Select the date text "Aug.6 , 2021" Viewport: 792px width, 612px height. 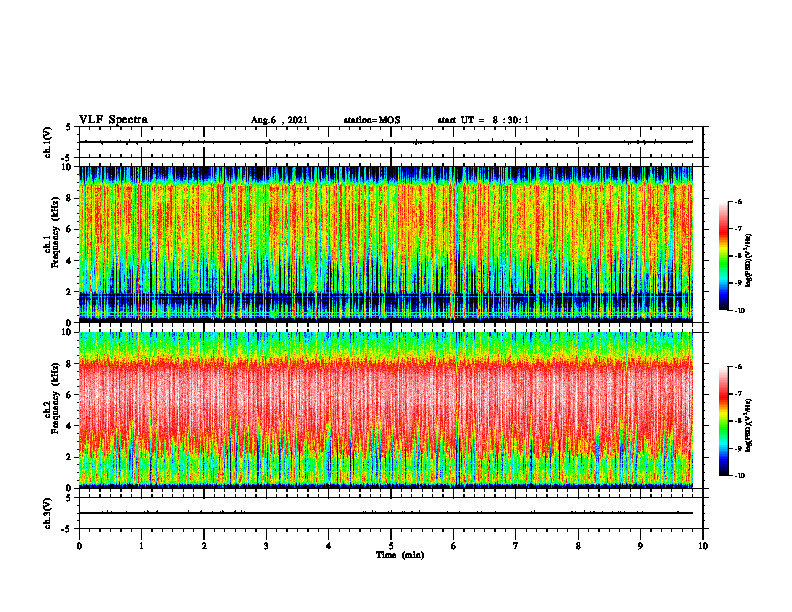(279, 120)
